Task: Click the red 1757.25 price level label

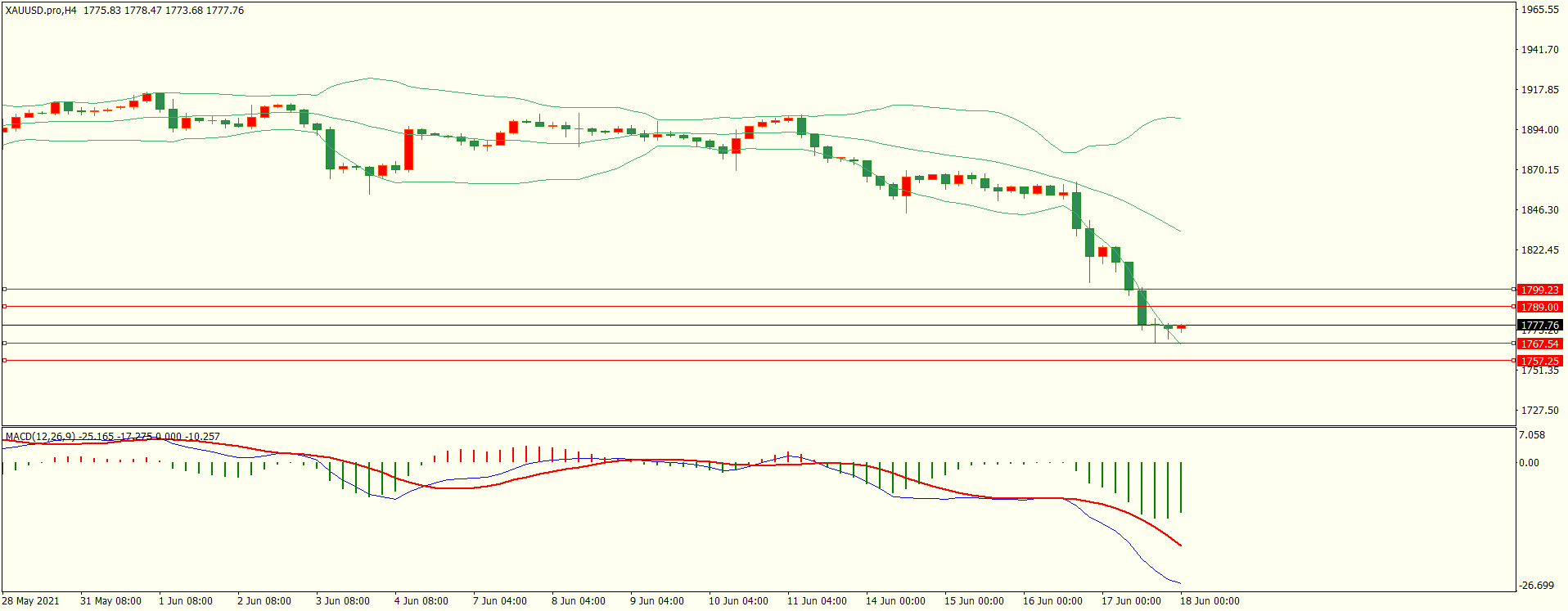Action: pos(1539,361)
